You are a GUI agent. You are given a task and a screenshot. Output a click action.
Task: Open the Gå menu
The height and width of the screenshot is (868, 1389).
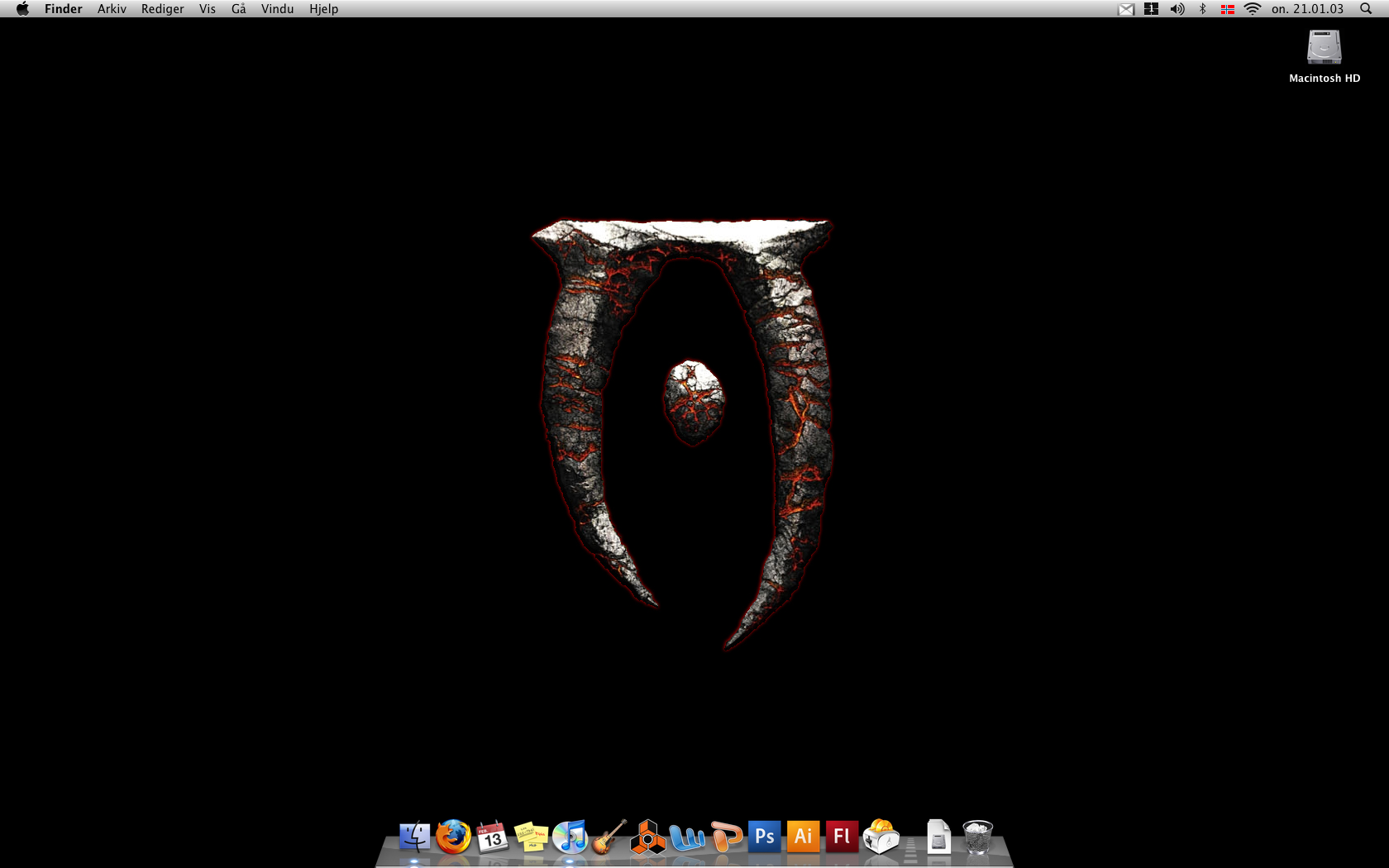click(239, 9)
